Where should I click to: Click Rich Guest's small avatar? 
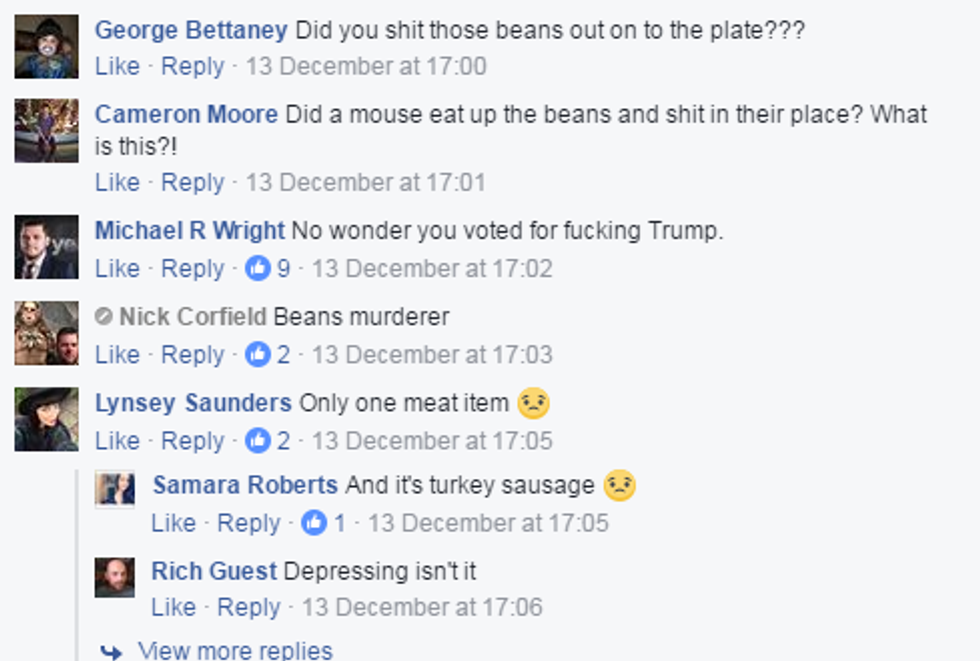coord(114,577)
